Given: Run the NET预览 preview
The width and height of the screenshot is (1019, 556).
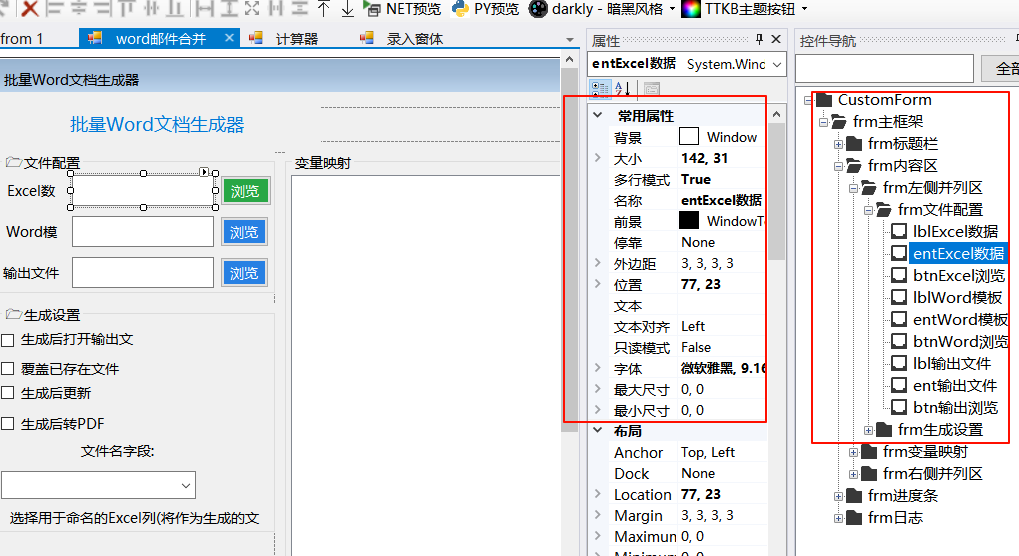Looking at the screenshot, I should 402,9.
